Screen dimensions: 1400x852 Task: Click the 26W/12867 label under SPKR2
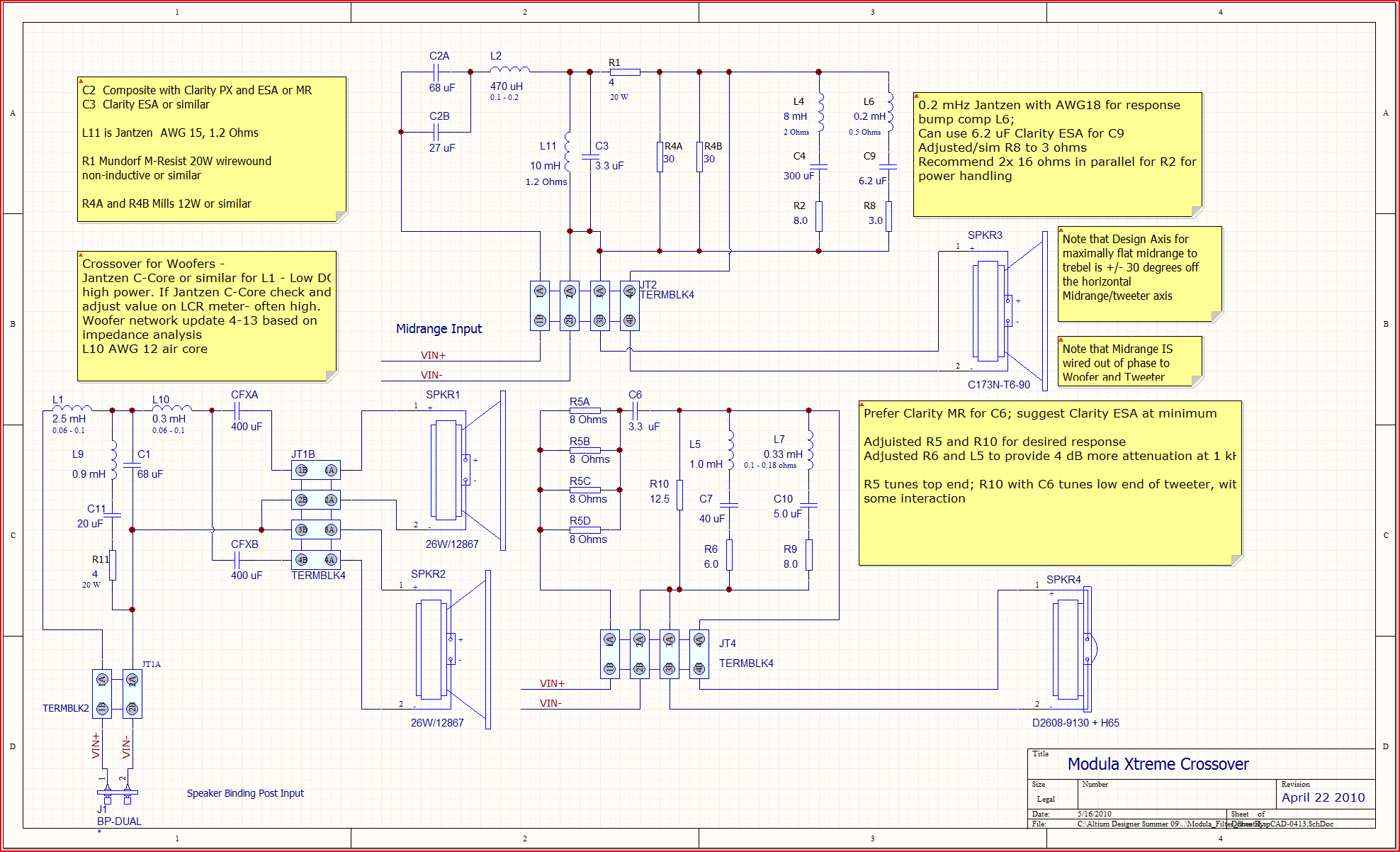point(437,723)
